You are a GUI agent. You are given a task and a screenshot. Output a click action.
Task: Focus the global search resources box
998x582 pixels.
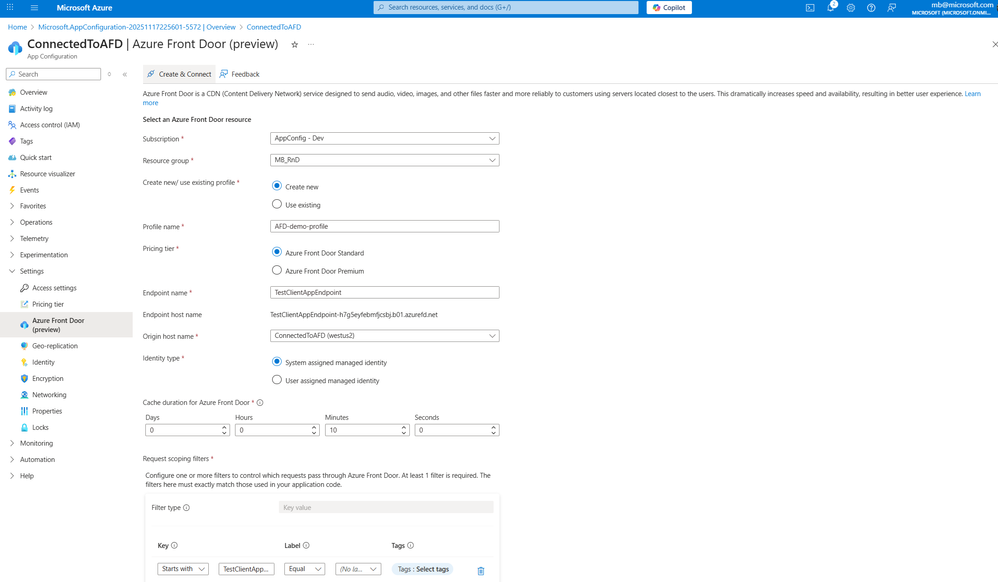coord(506,8)
